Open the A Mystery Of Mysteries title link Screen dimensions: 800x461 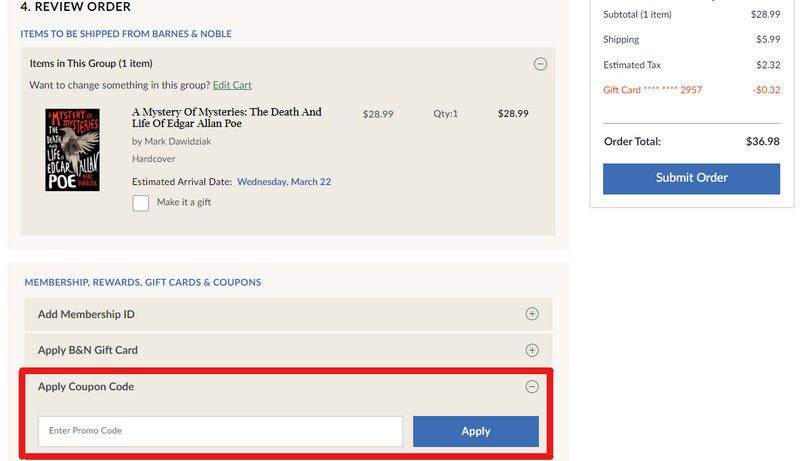pyautogui.click(x=227, y=119)
